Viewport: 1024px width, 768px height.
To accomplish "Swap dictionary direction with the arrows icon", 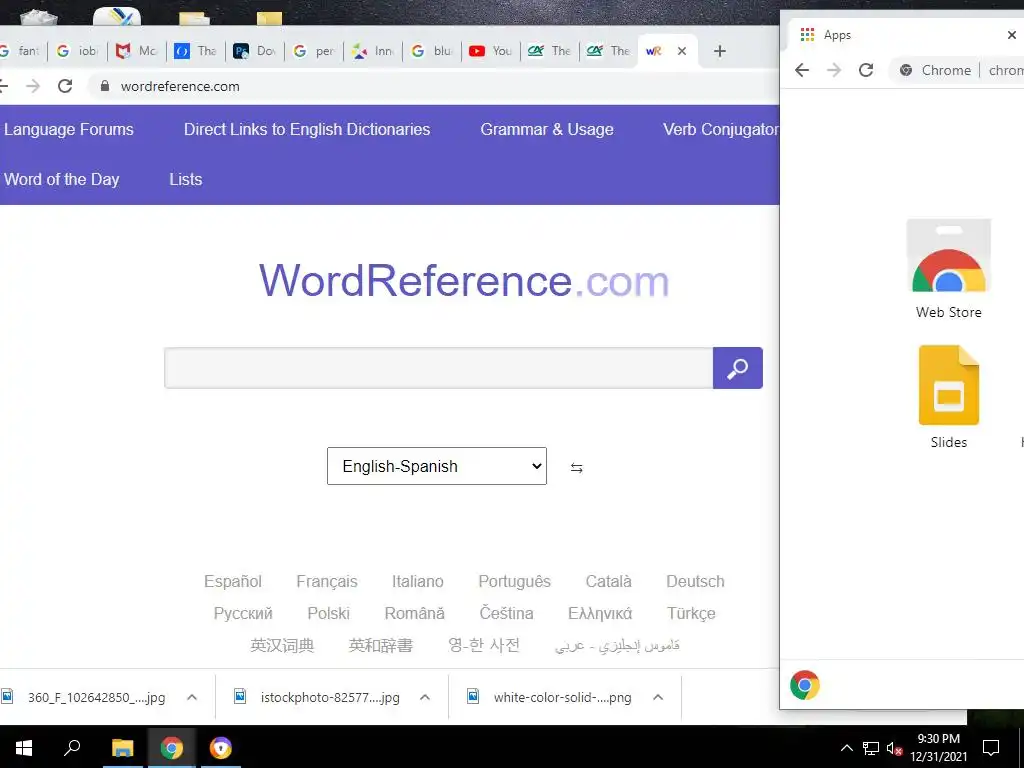I will click(x=577, y=468).
